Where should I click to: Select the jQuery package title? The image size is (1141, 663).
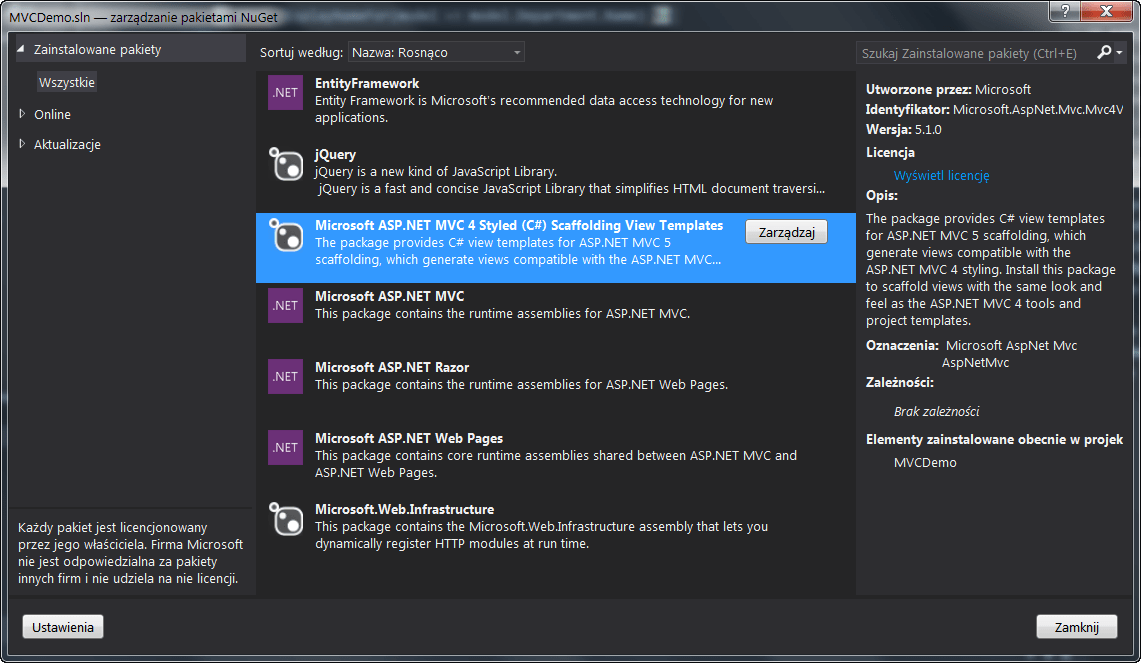335,154
